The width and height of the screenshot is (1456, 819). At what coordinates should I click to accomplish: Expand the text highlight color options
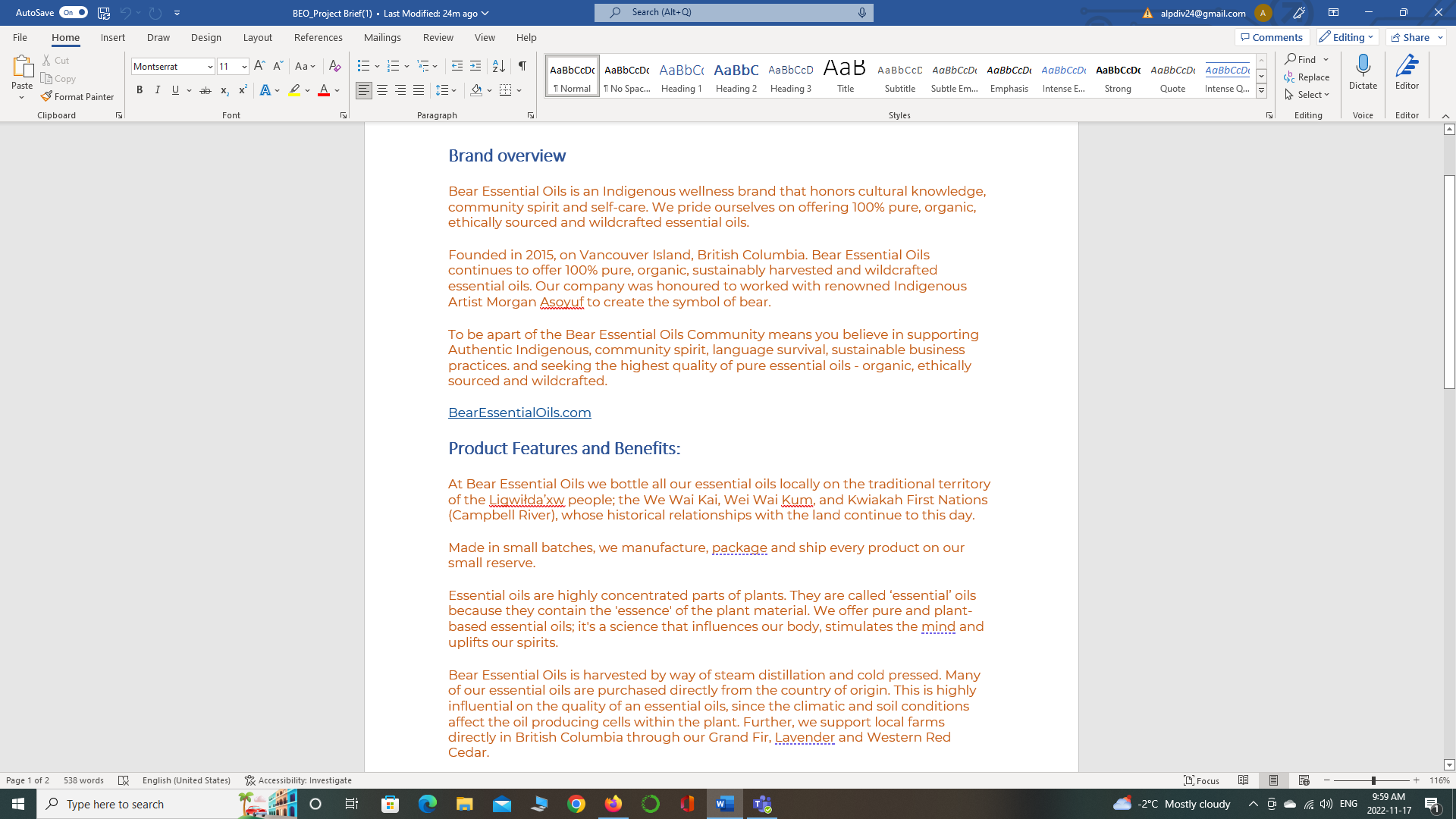point(307,89)
